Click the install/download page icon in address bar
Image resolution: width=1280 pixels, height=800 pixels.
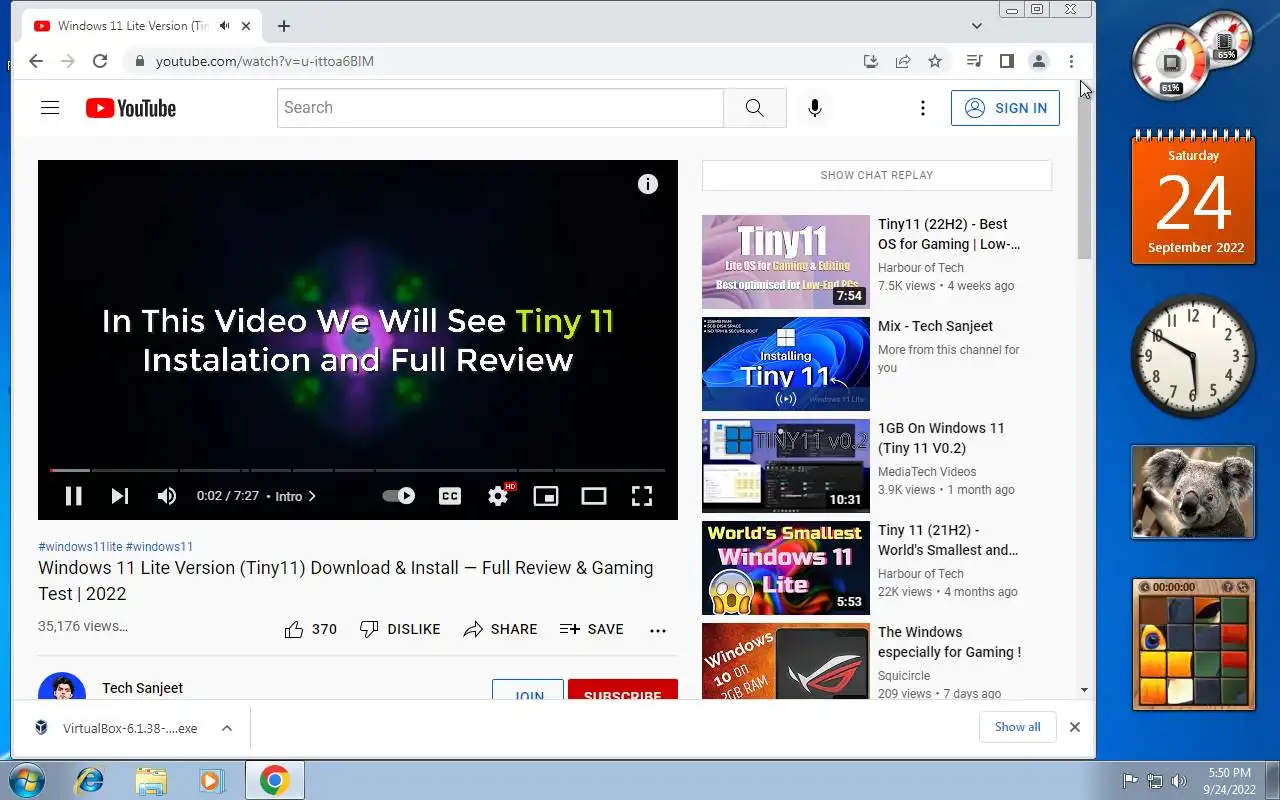[x=871, y=61]
